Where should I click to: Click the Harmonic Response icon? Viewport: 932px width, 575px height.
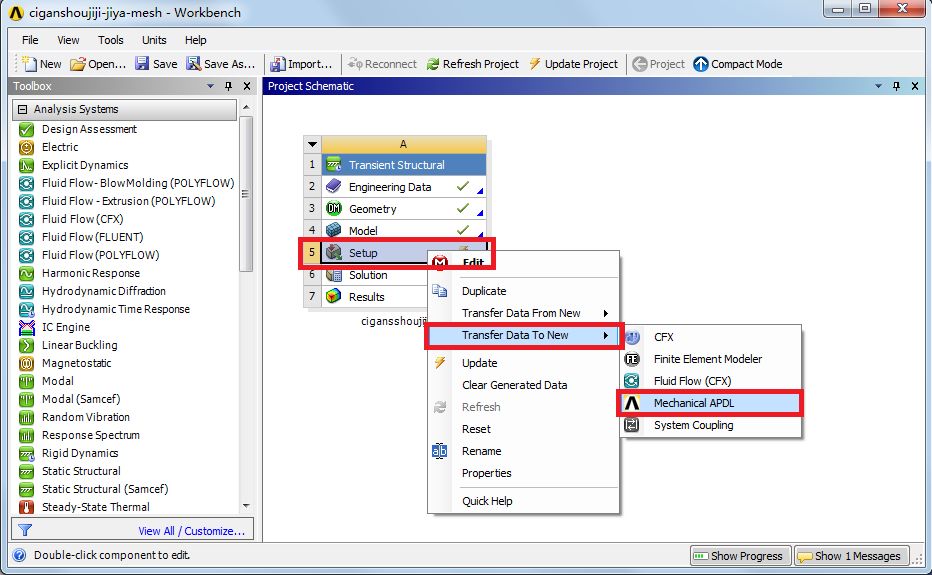coord(26,273)
